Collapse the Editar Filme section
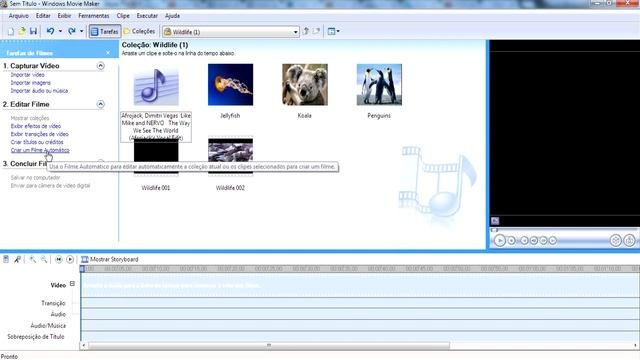The height and width of the screenshot is (360, 640). (100, 104)
